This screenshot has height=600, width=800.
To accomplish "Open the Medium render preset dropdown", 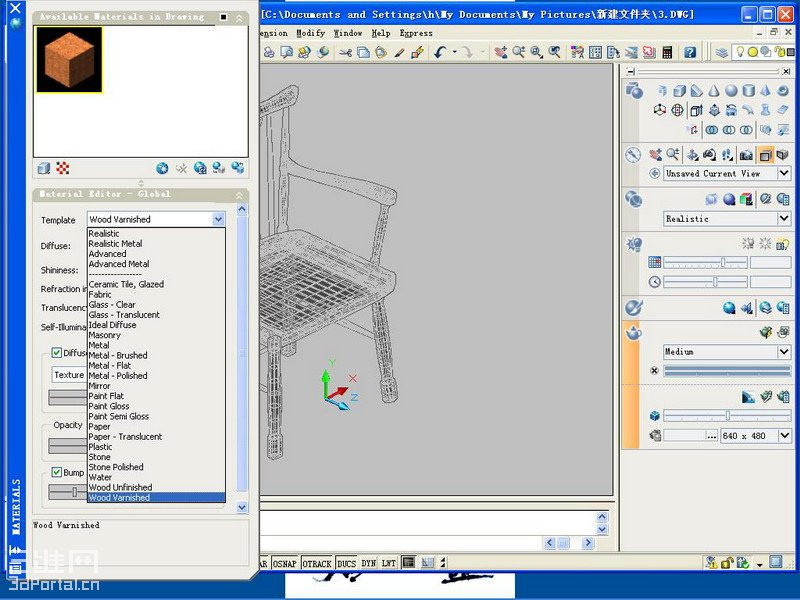I will click(784, 352).
